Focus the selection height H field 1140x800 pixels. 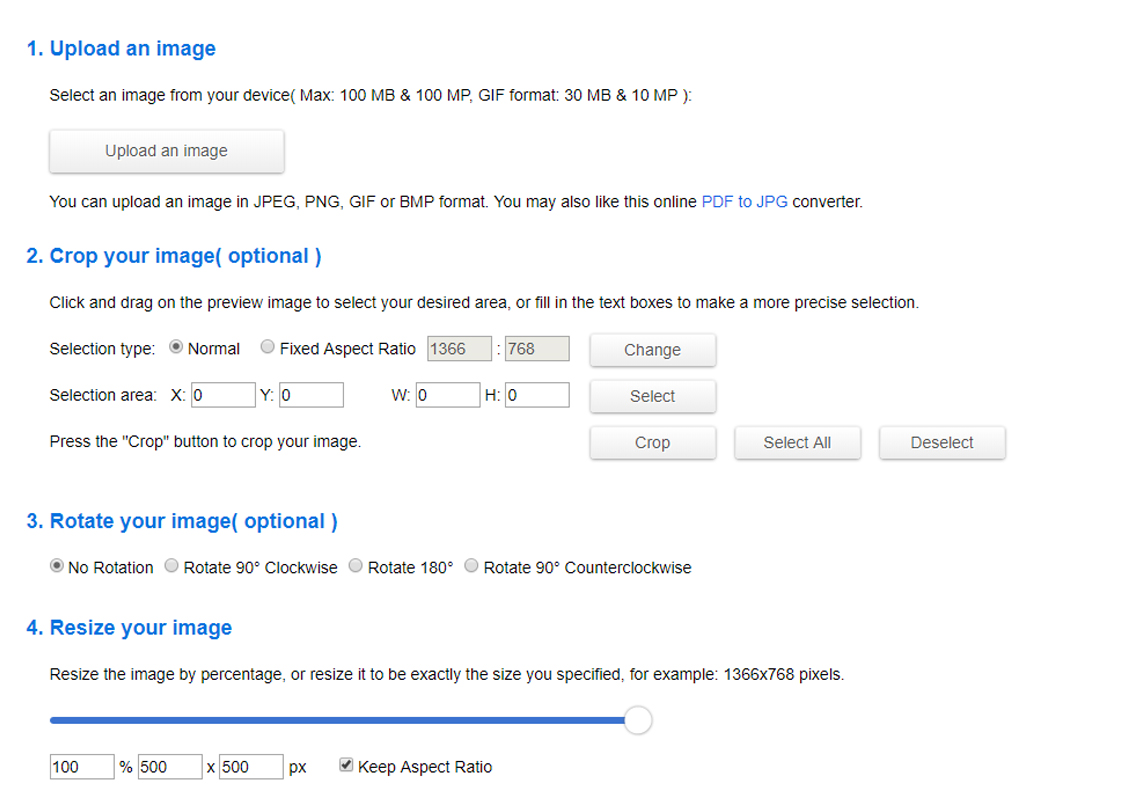click(537, 395)
